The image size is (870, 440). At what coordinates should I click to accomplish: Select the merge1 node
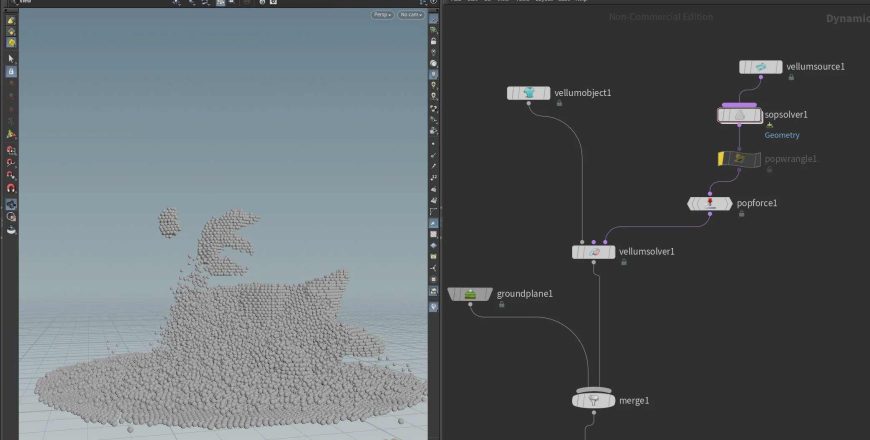(x=593, y=400)
